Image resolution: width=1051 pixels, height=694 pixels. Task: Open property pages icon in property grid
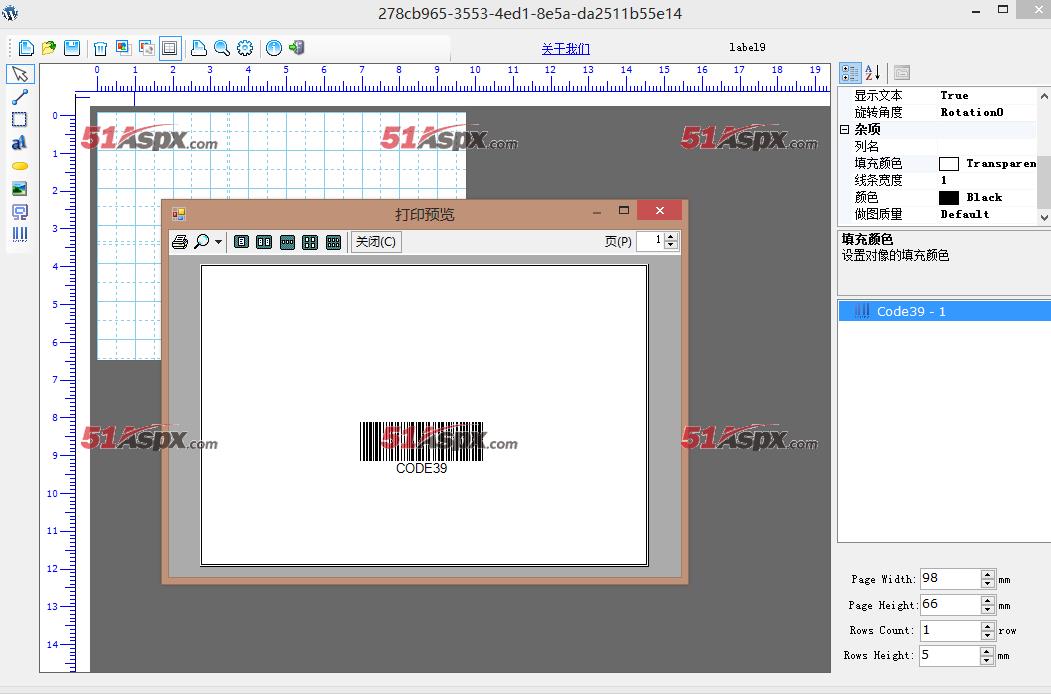point(902,72)
